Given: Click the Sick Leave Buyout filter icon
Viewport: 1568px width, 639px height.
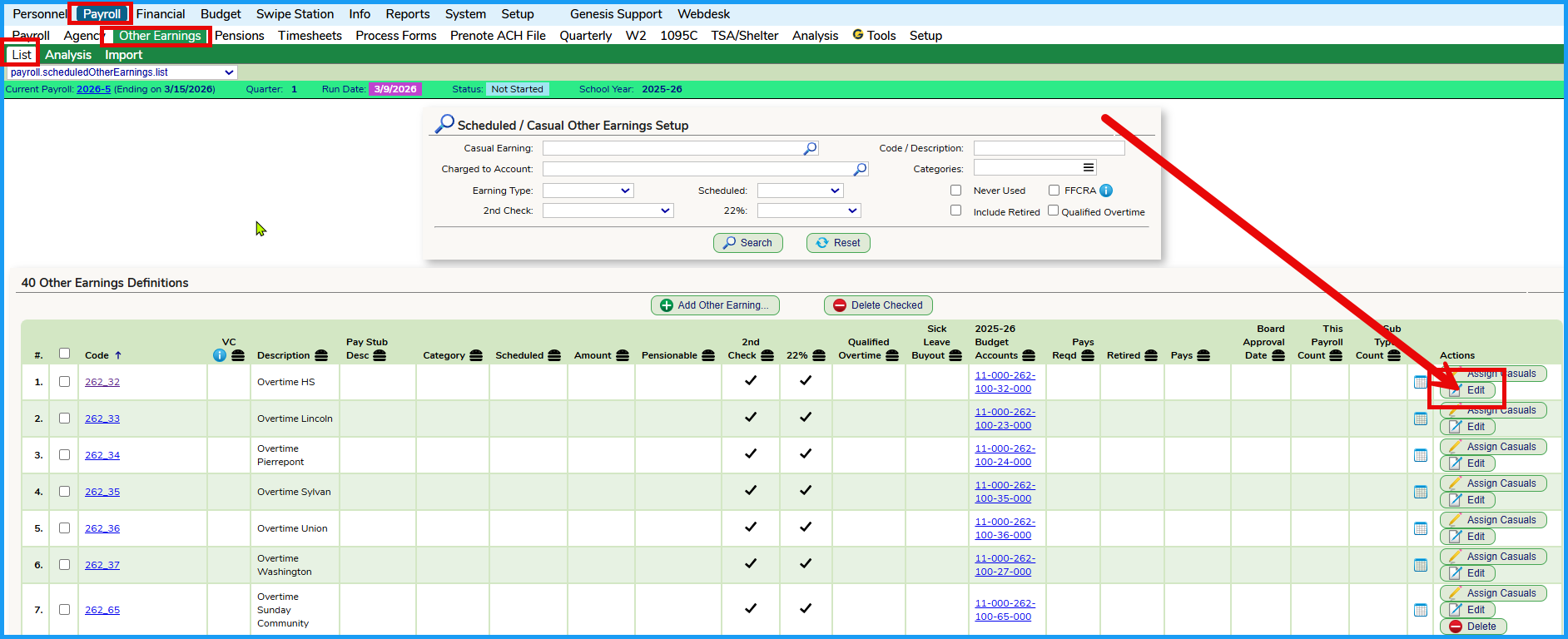Looking at the screenshot, I should 955,355.
